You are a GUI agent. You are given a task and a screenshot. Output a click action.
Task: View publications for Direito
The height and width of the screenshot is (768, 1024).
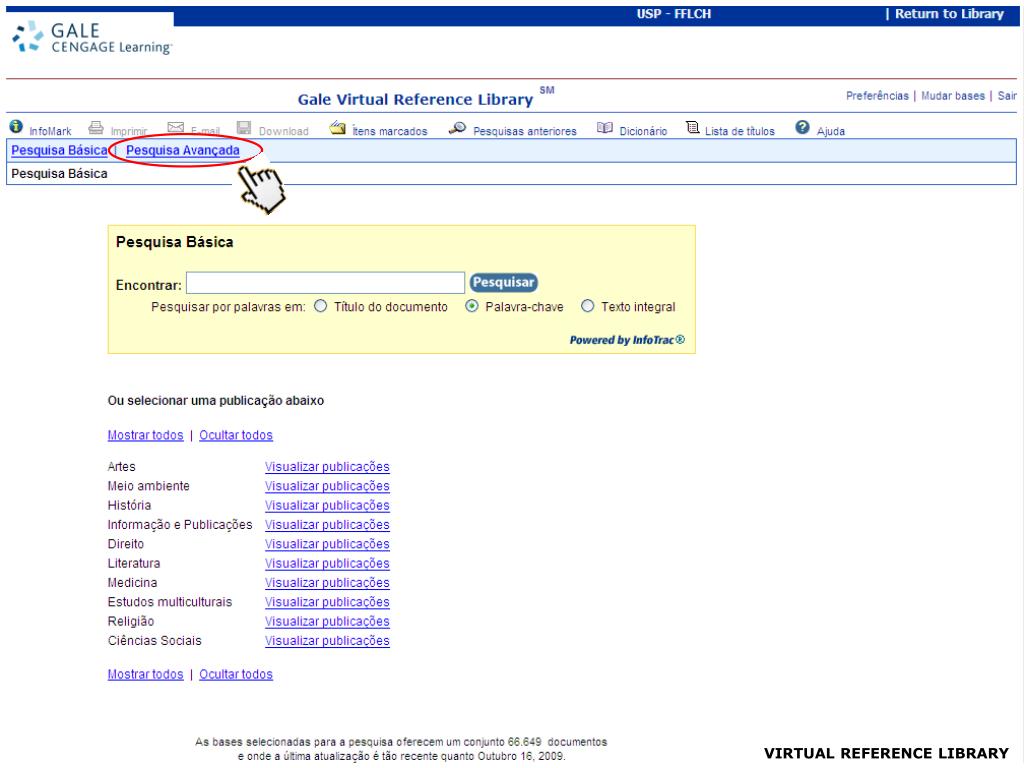click(327, 544)
